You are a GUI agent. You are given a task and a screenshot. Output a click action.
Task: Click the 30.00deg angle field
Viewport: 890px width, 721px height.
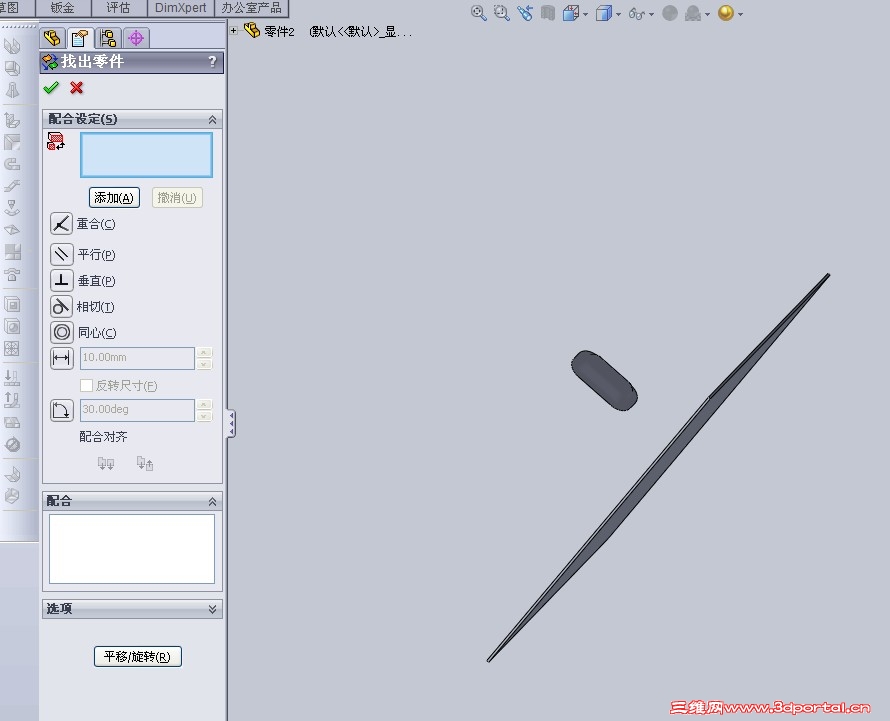(137, 410)
